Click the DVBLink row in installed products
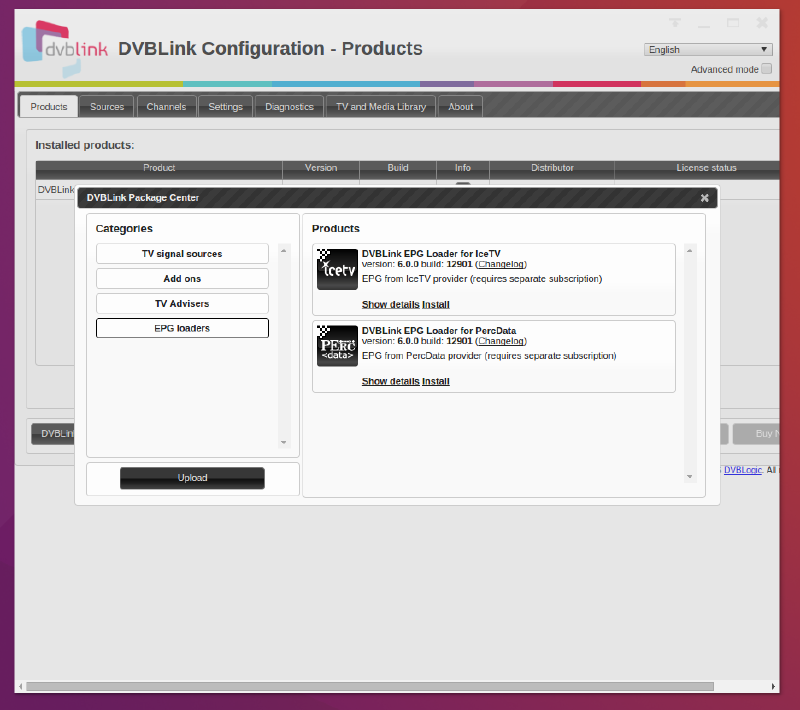 (56, 189)
